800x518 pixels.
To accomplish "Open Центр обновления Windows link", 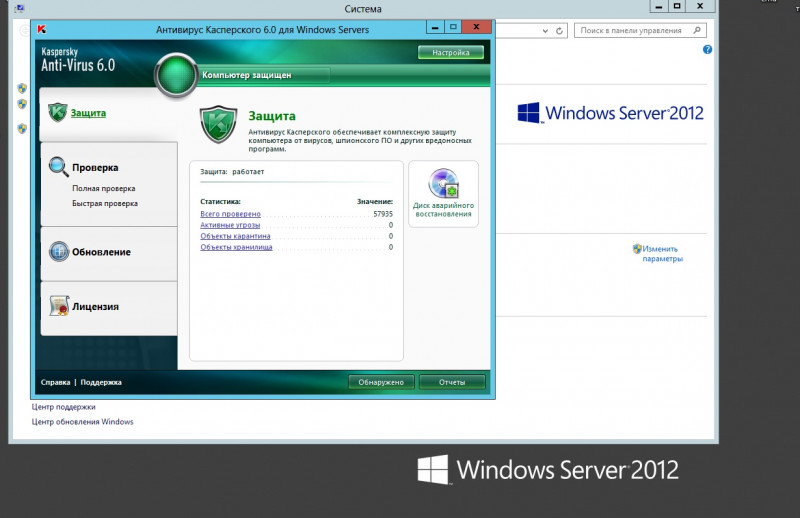I will (83, 422).
